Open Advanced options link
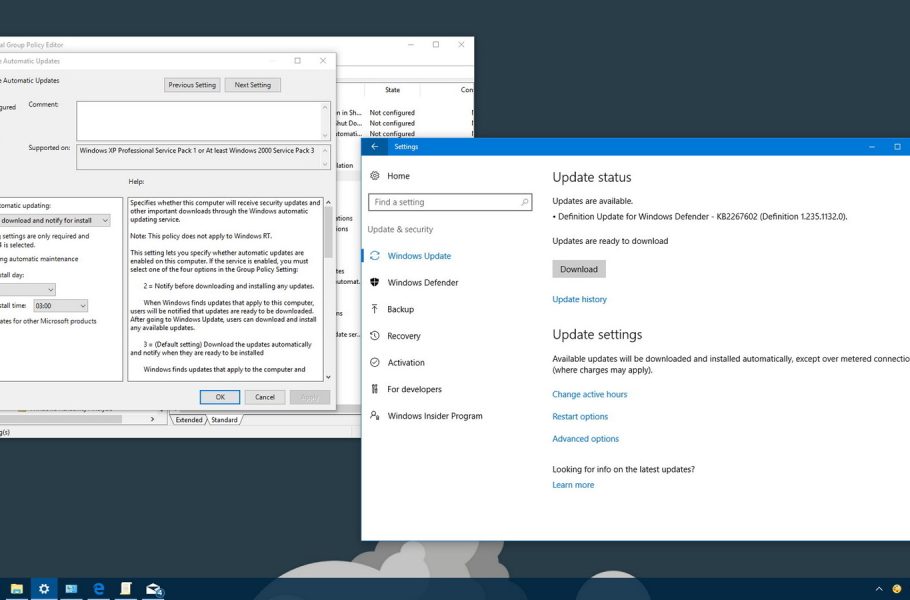Image resolution: width=910 pixels, height=600 pixels. coord(585,439)
